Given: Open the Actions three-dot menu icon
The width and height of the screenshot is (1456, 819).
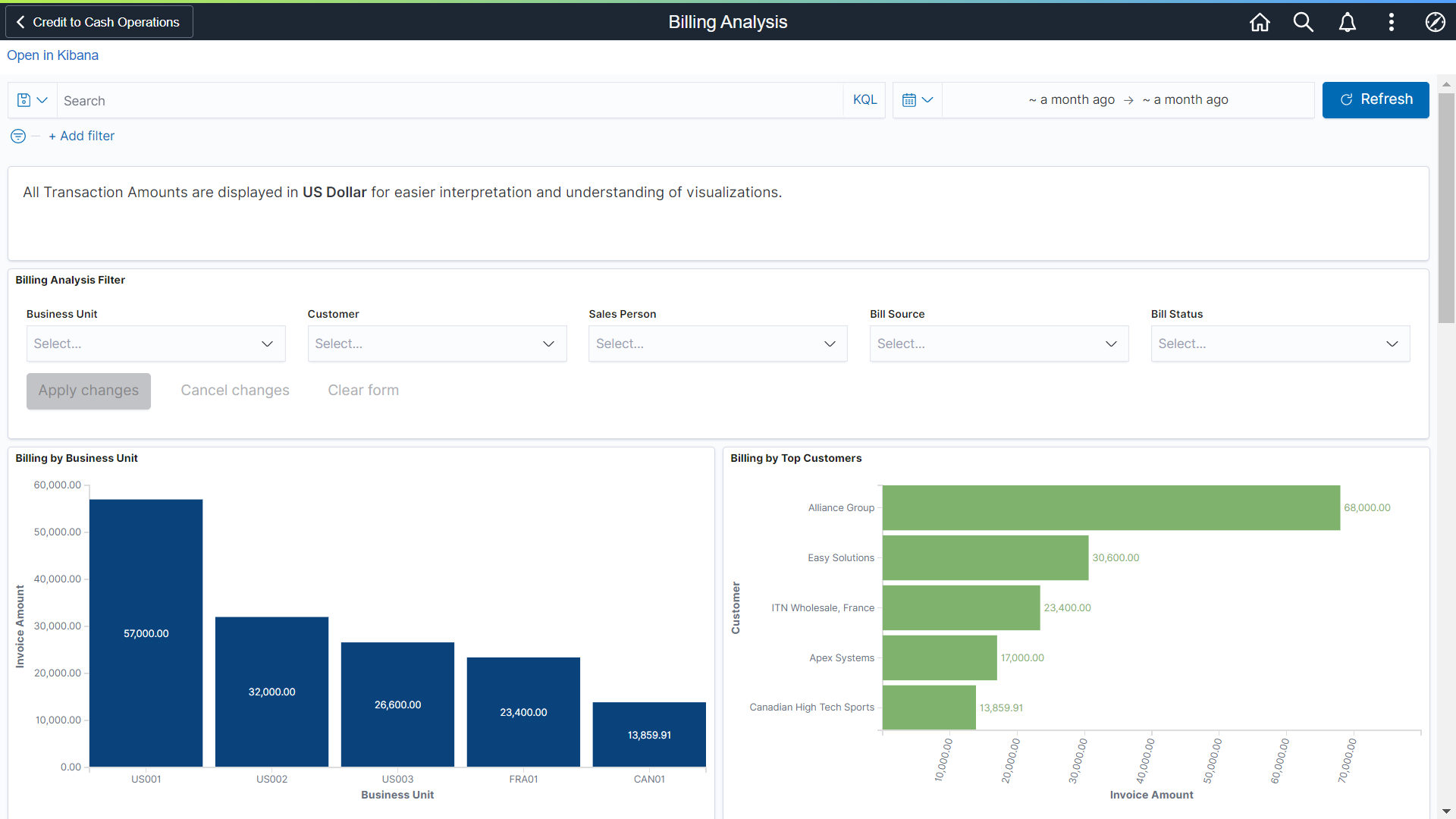Looking at the screenshot, I should [1392, 22].
